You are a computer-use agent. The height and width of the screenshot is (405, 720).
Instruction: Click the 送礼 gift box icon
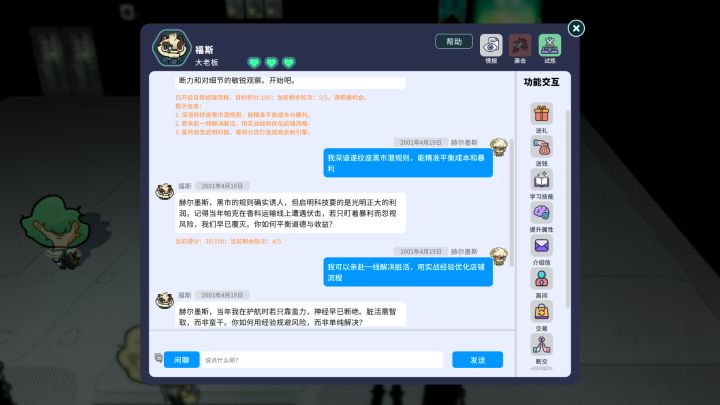(541, 113)
